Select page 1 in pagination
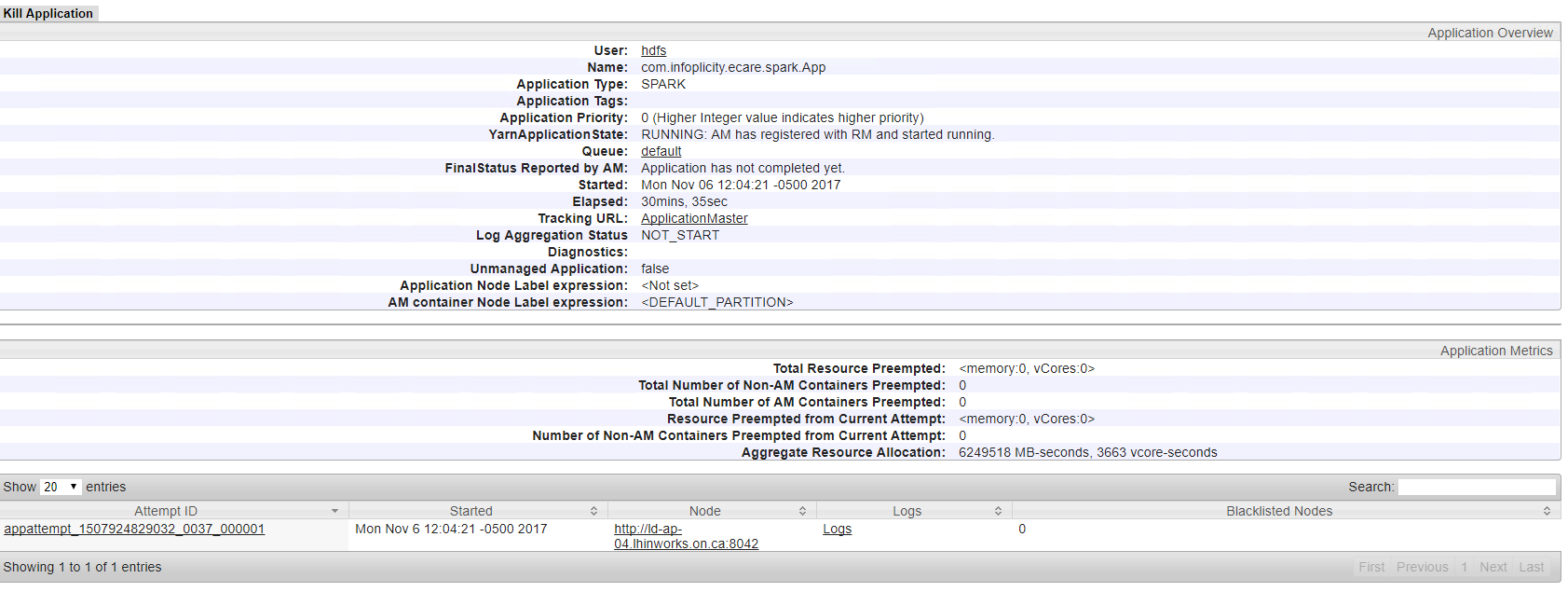Image resolution: width=1568 pixels, height=592 pixels. (1465, 567)
